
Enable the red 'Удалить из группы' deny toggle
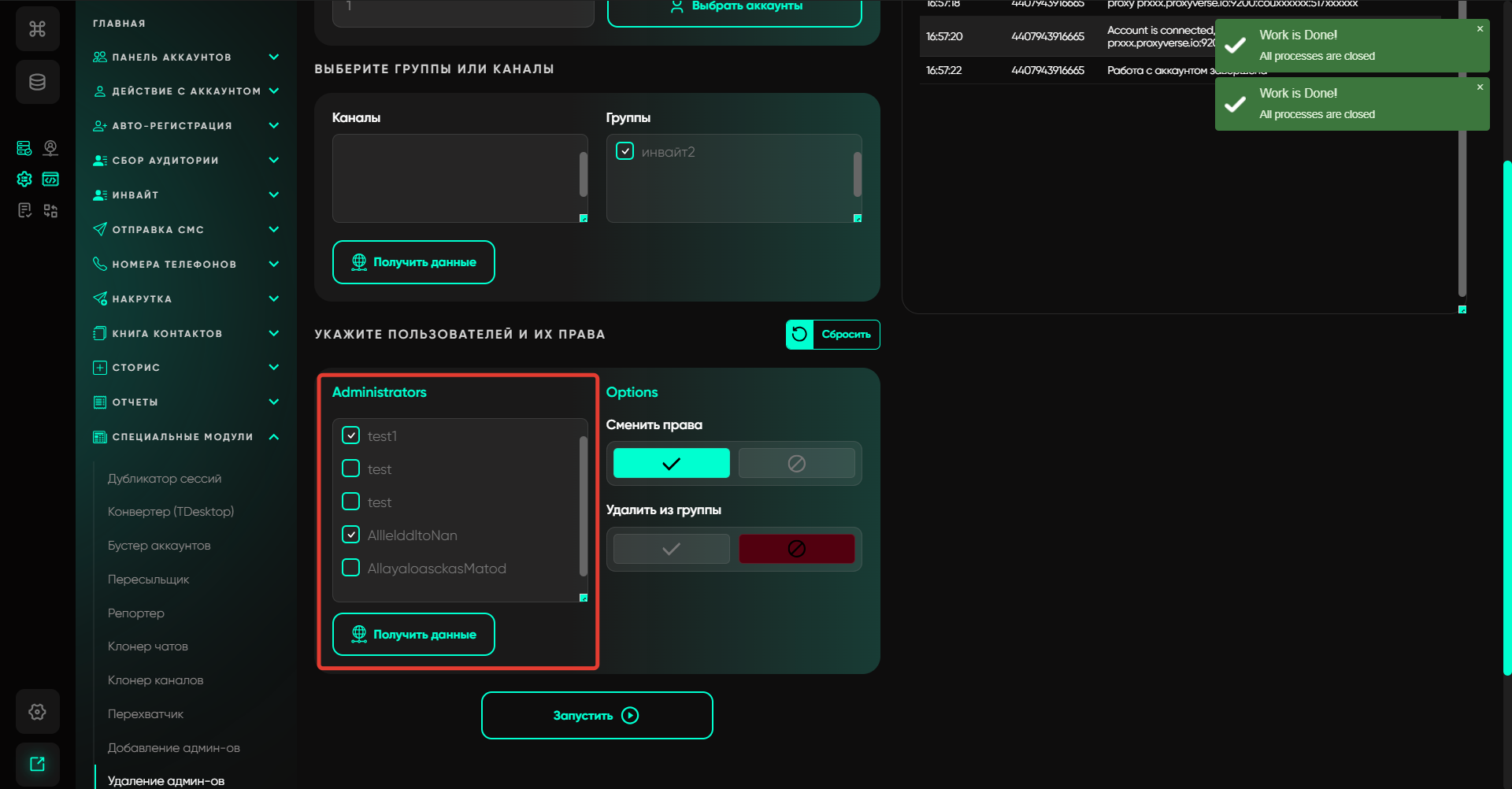coord(796,549)
